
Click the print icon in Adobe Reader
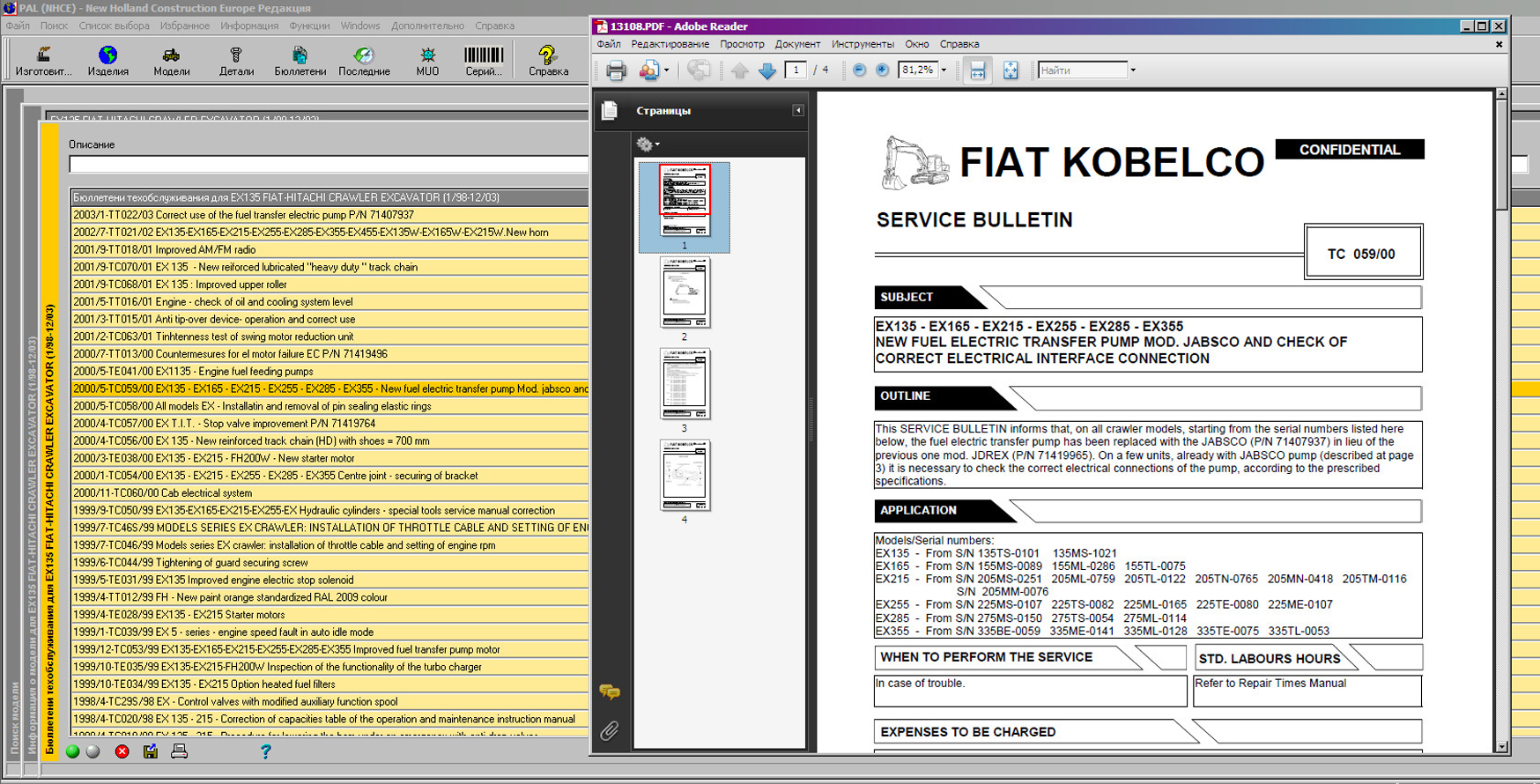(x=616, y=70)
